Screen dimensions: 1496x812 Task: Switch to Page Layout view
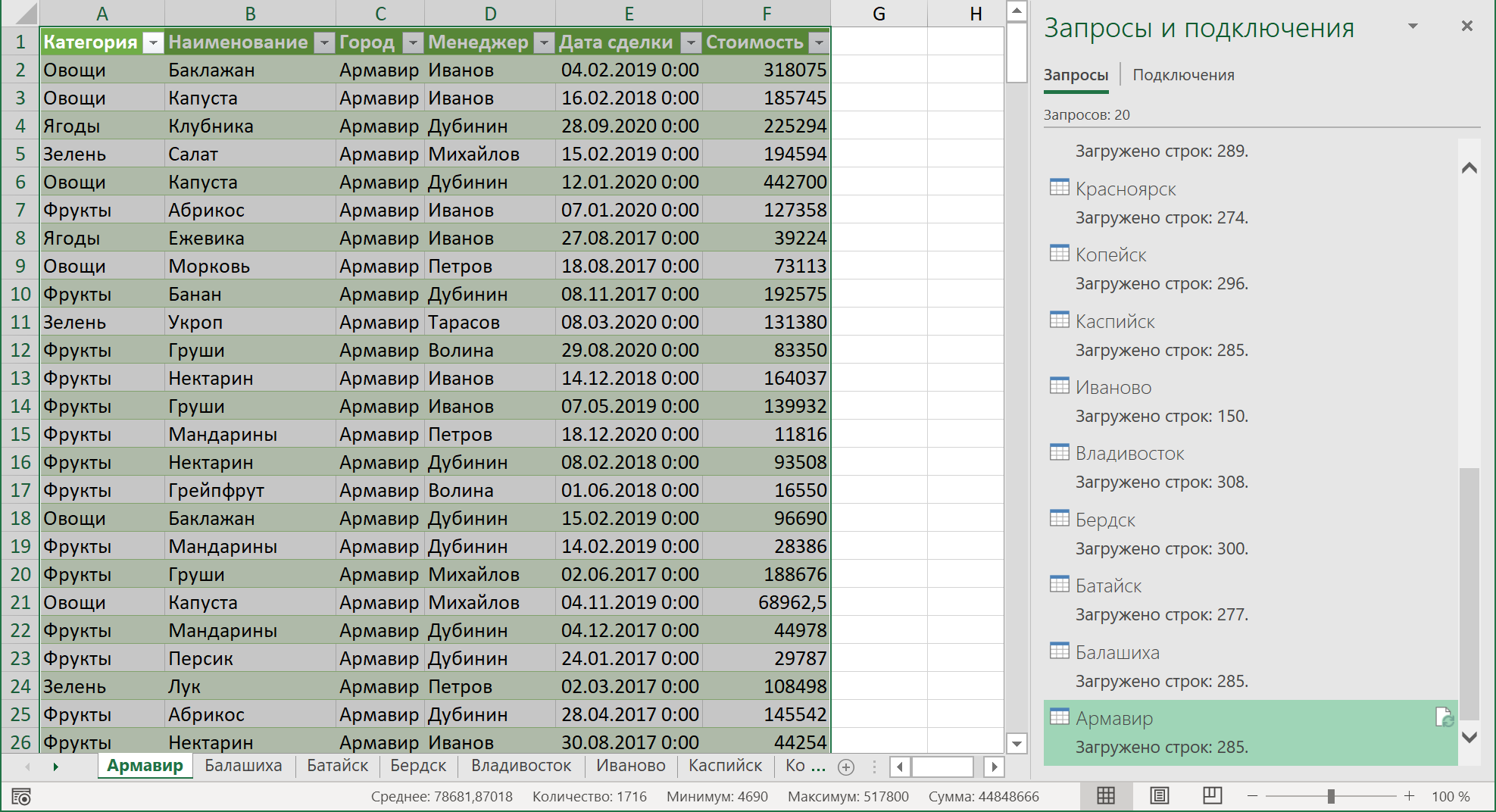(1159, 795)
